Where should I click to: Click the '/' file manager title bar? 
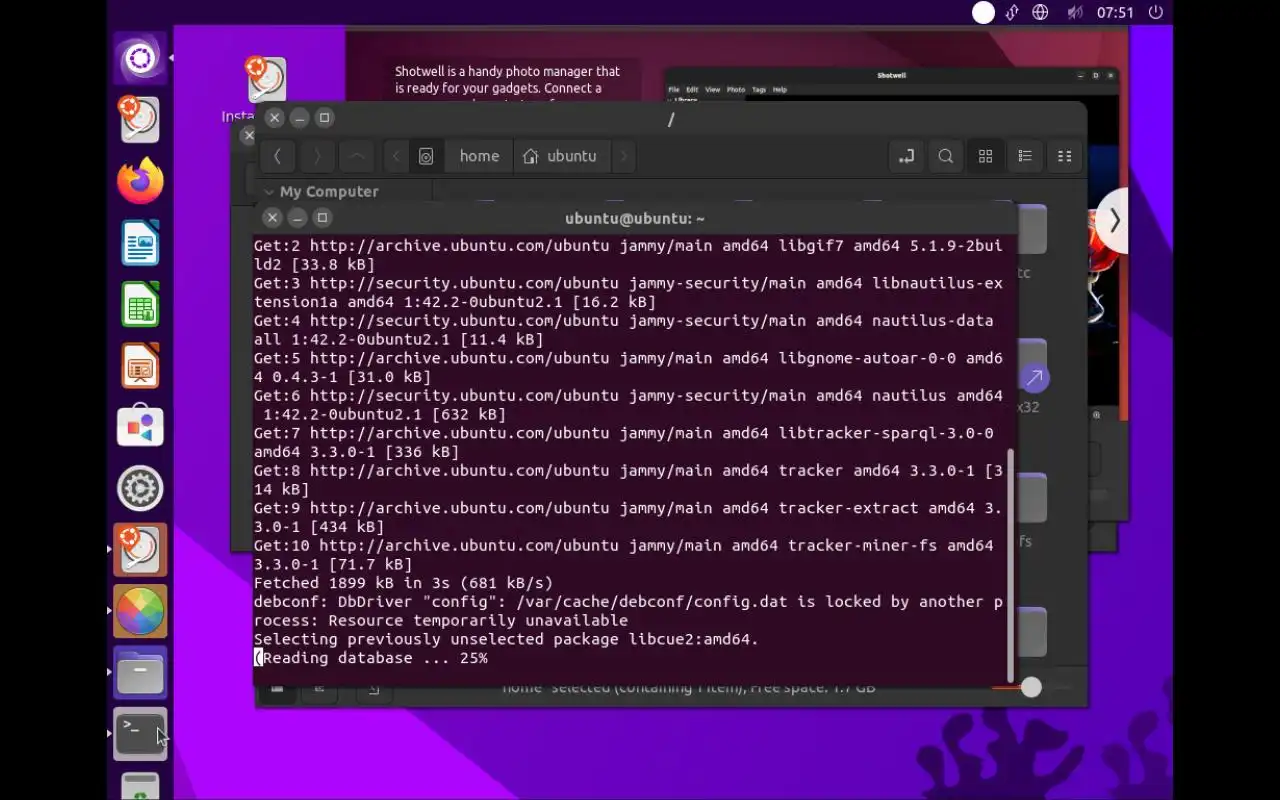(670, 118)
